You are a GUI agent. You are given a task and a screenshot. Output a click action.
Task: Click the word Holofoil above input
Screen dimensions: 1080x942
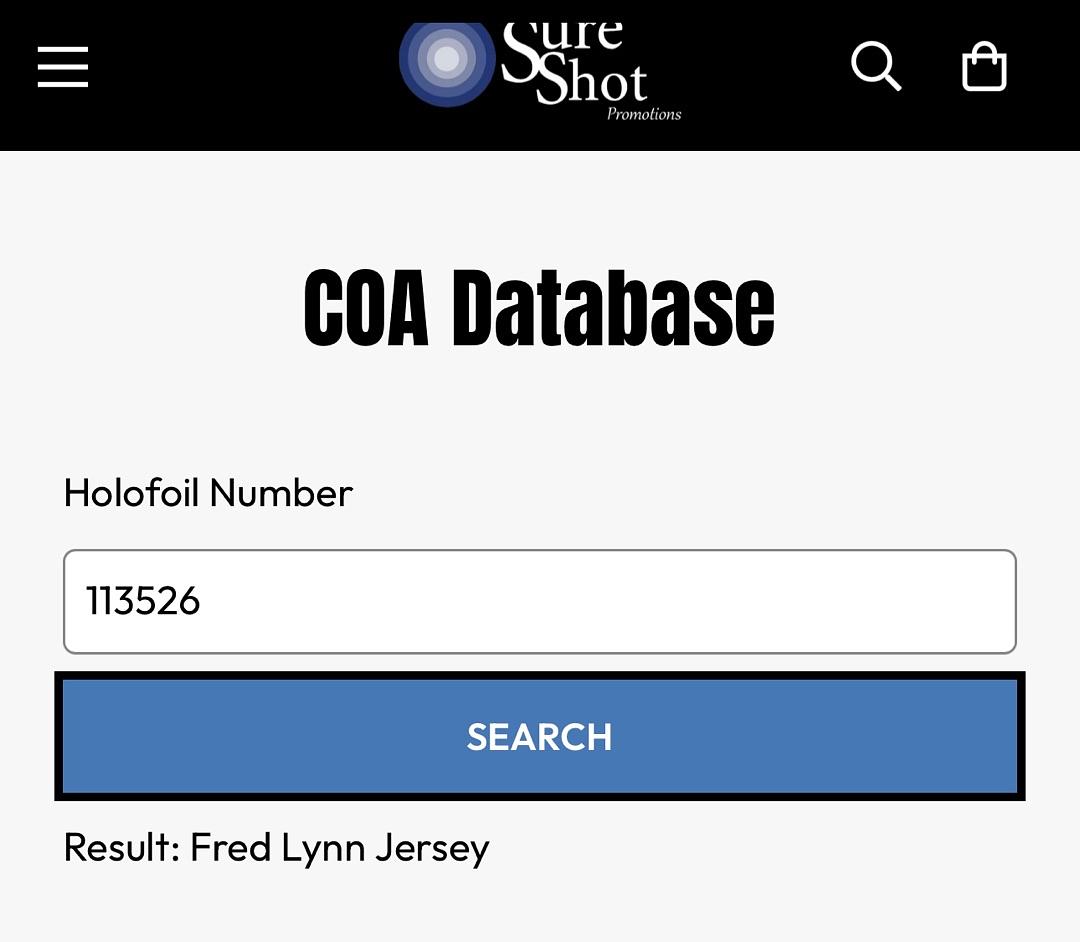[131, 493]
